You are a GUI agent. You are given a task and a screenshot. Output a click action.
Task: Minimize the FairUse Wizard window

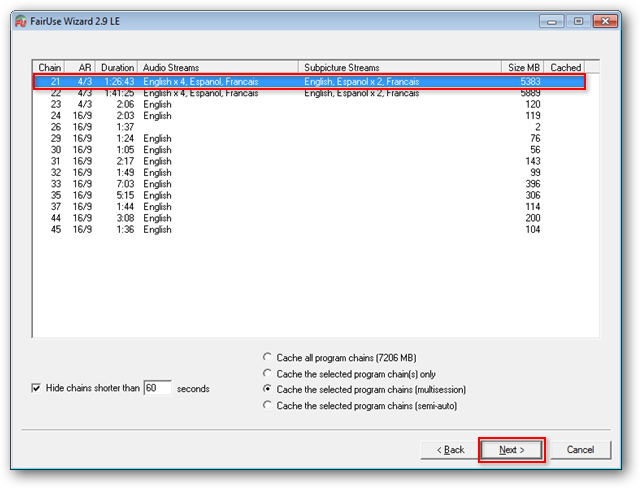(551, 21)
